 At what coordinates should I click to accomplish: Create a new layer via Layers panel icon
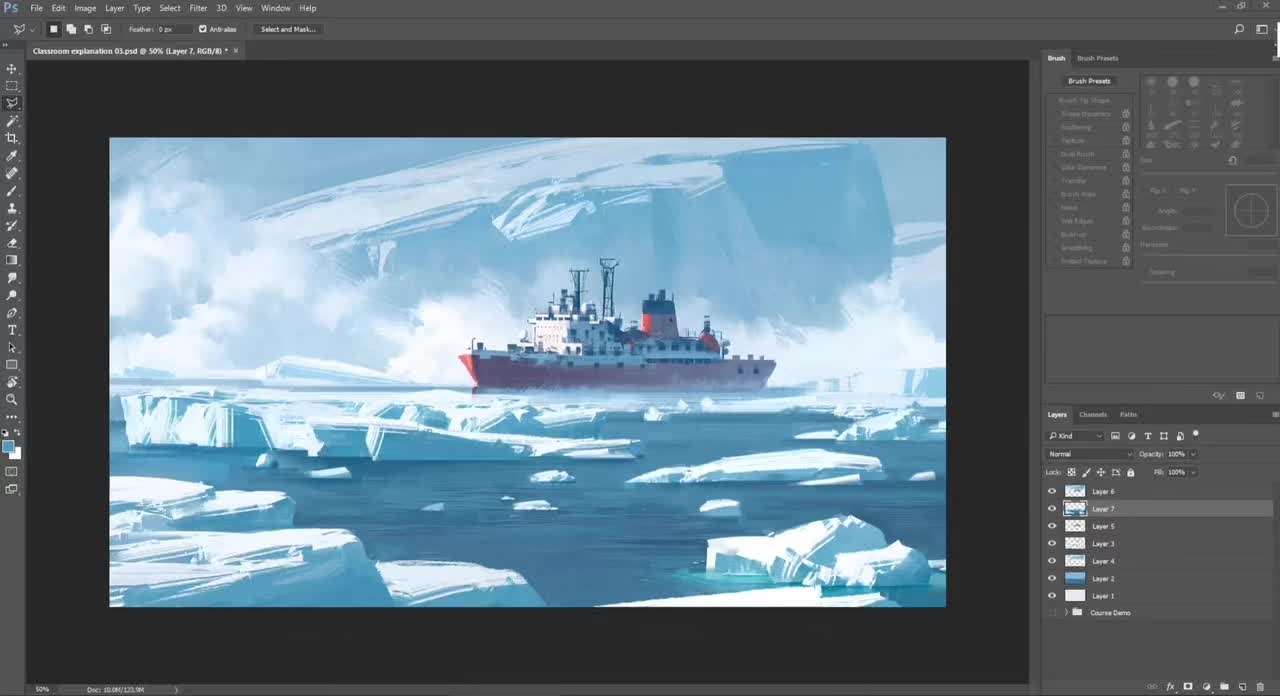(x=1242, y=687)
